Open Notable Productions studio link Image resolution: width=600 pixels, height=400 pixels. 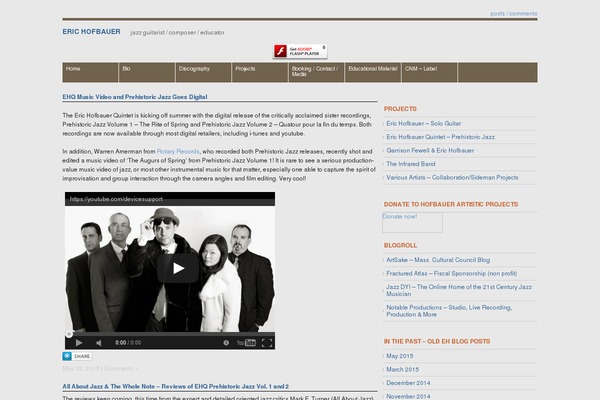click(449, 311)
